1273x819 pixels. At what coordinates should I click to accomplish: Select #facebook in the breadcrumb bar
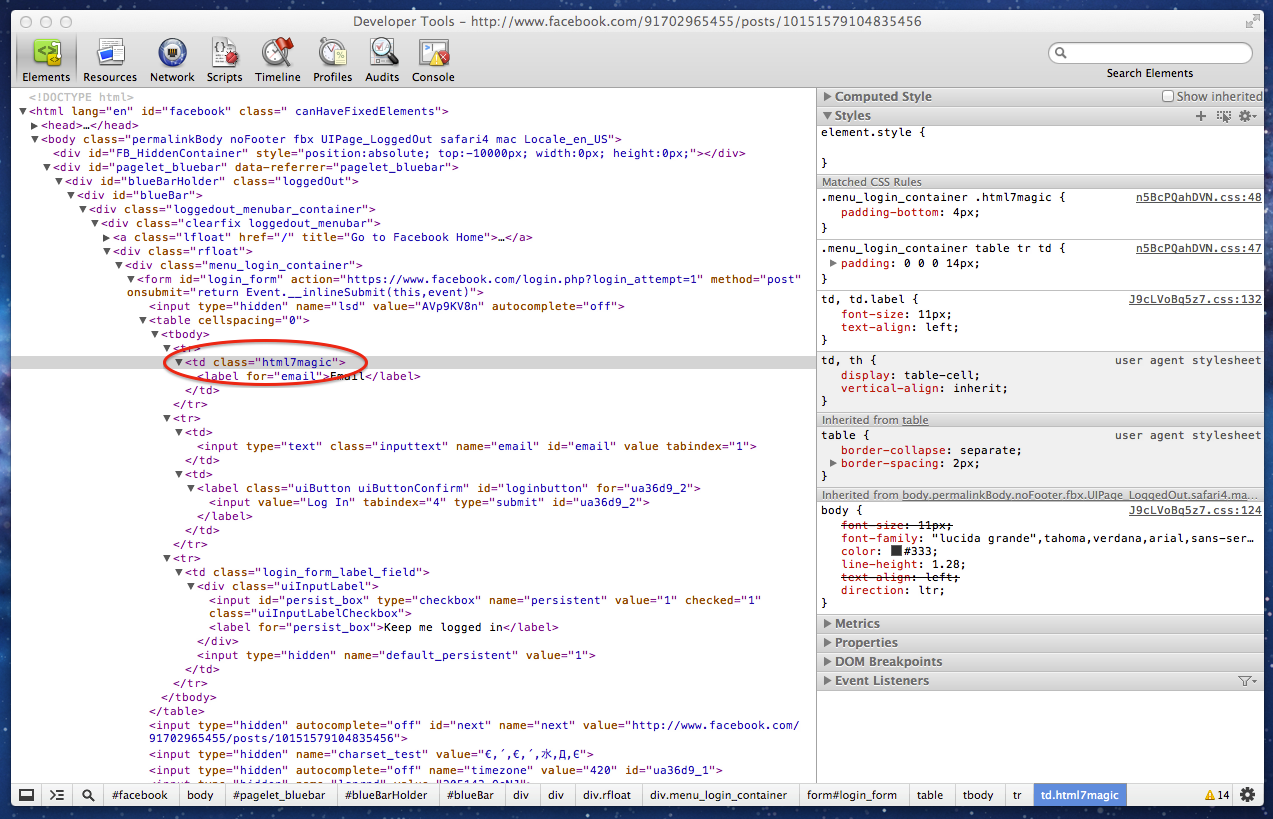point(140,795)
